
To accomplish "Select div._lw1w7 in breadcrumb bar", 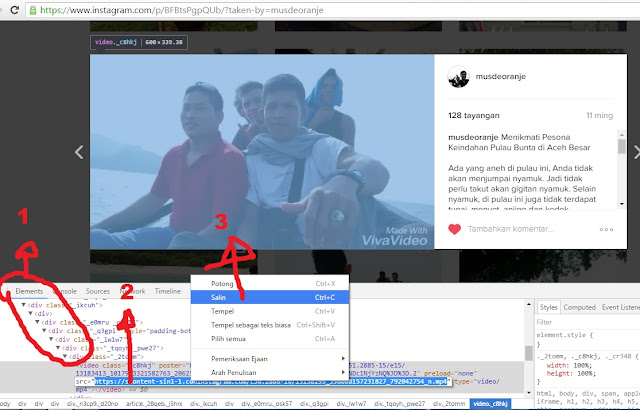I will [x=351, y=403].
